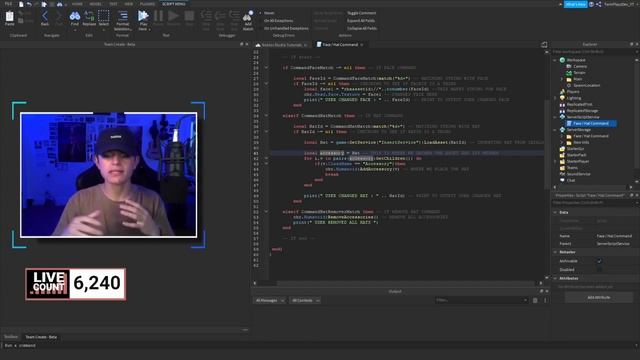Click Toggle Comment action
Viewport: 640px width, 360px height.
(361, 13)
